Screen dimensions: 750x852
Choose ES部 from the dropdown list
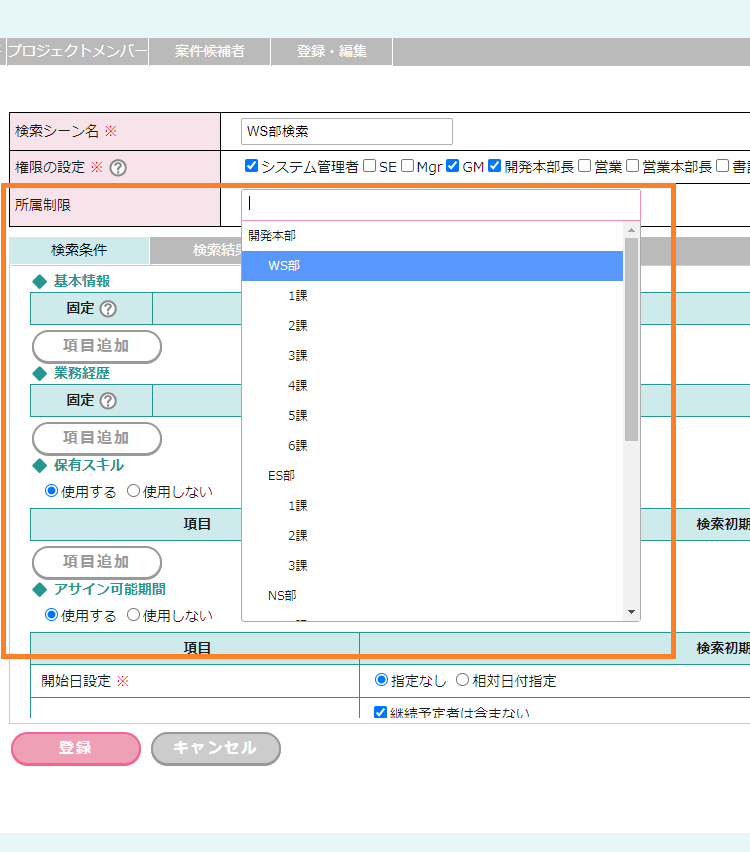pos(282,476)
